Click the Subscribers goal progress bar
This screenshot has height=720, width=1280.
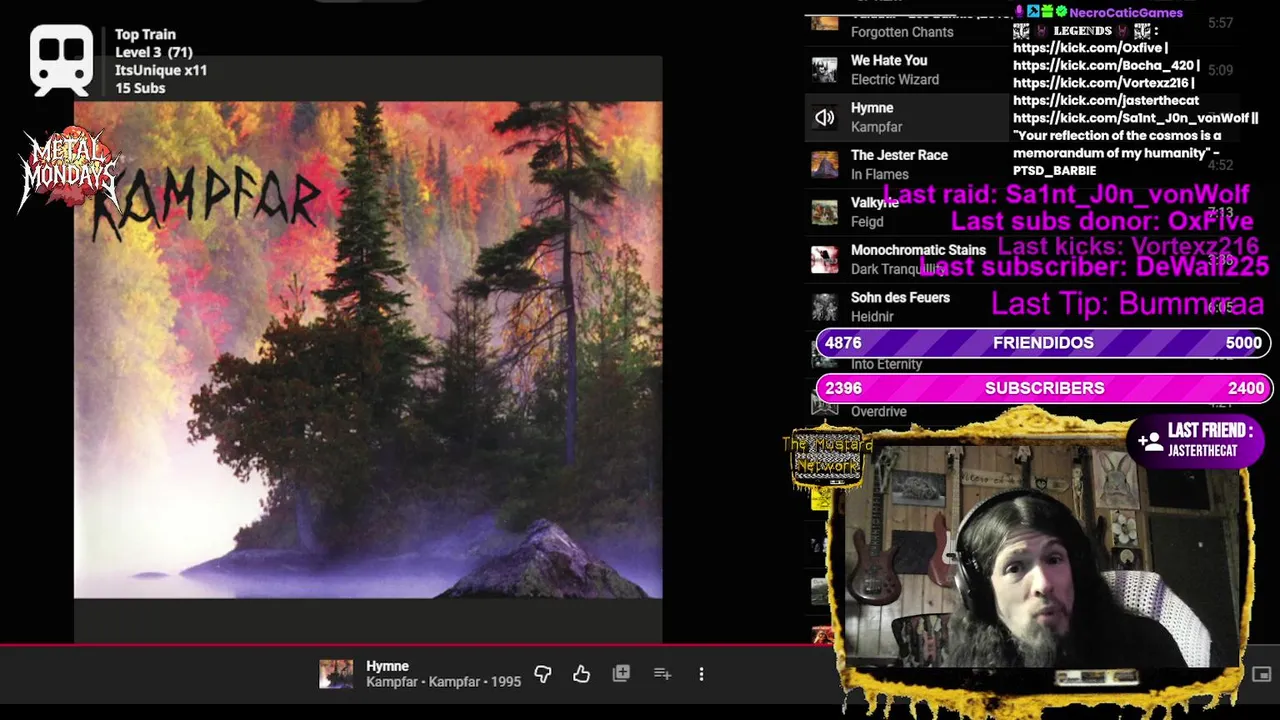1044,388
